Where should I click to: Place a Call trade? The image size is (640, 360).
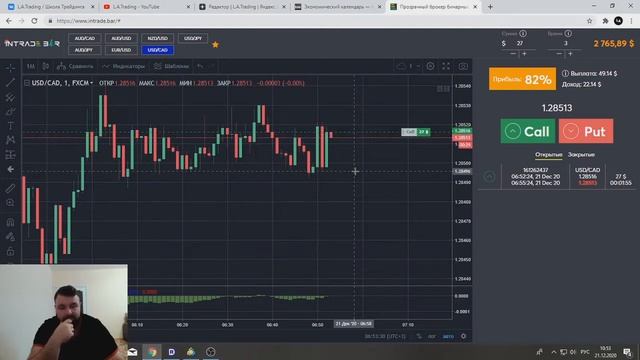coord(528,131)
